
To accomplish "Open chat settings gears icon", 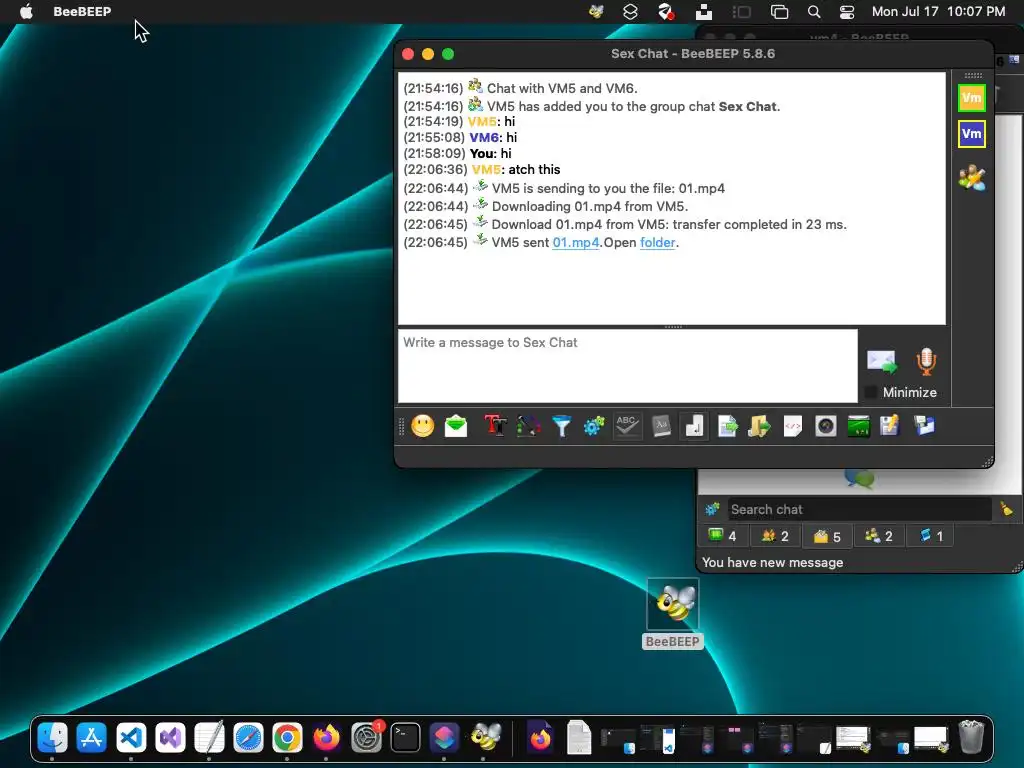I will click(594, 426).
